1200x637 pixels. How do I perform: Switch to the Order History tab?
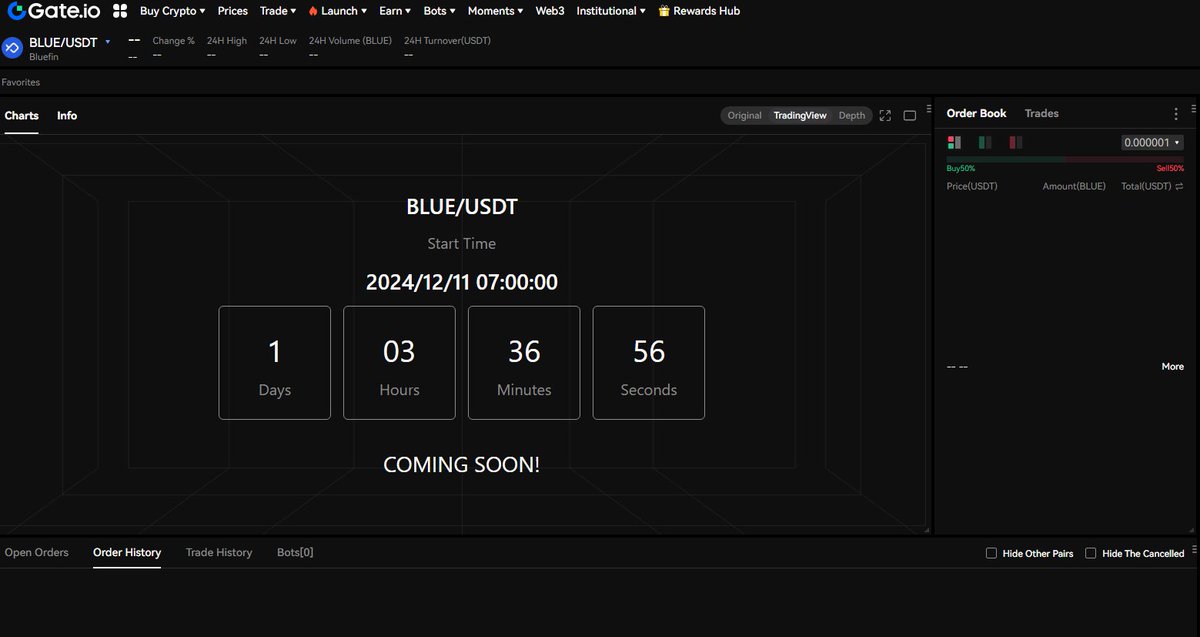click(127, 553)
